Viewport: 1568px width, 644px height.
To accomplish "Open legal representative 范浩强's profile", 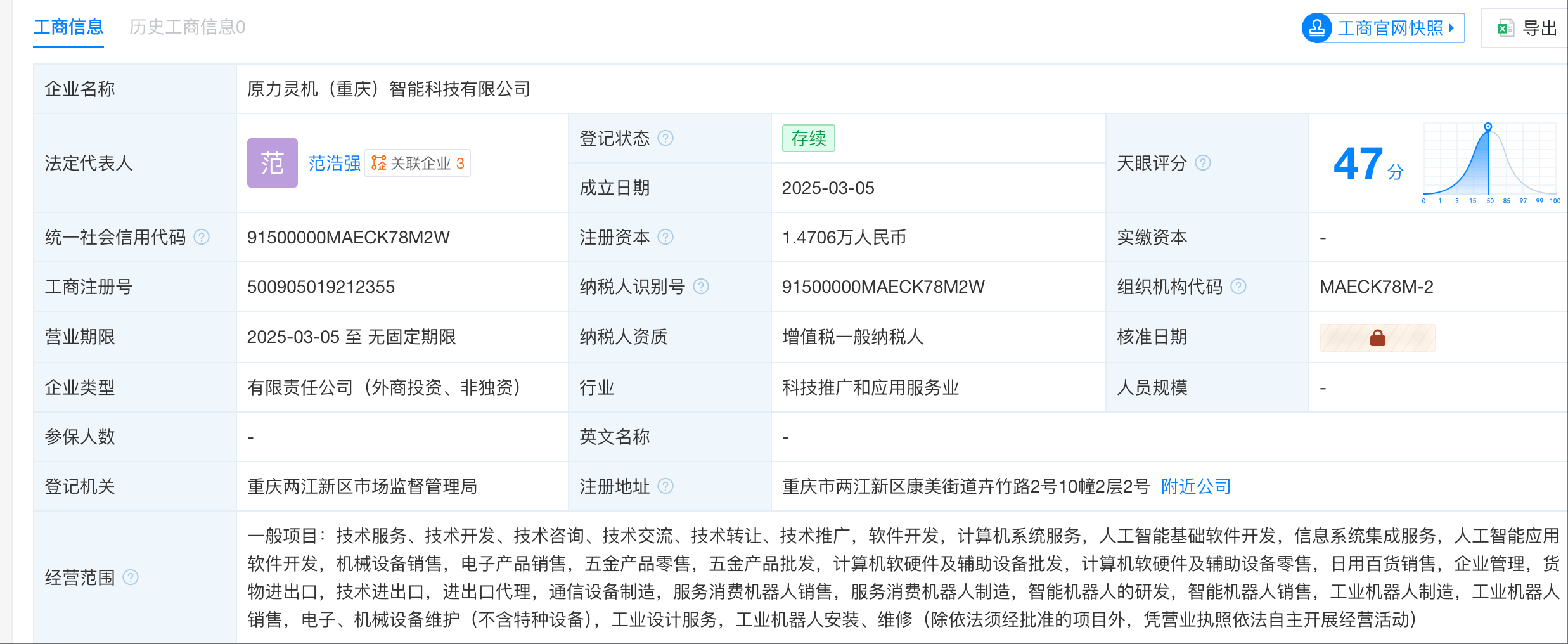I will click(334, 163).
